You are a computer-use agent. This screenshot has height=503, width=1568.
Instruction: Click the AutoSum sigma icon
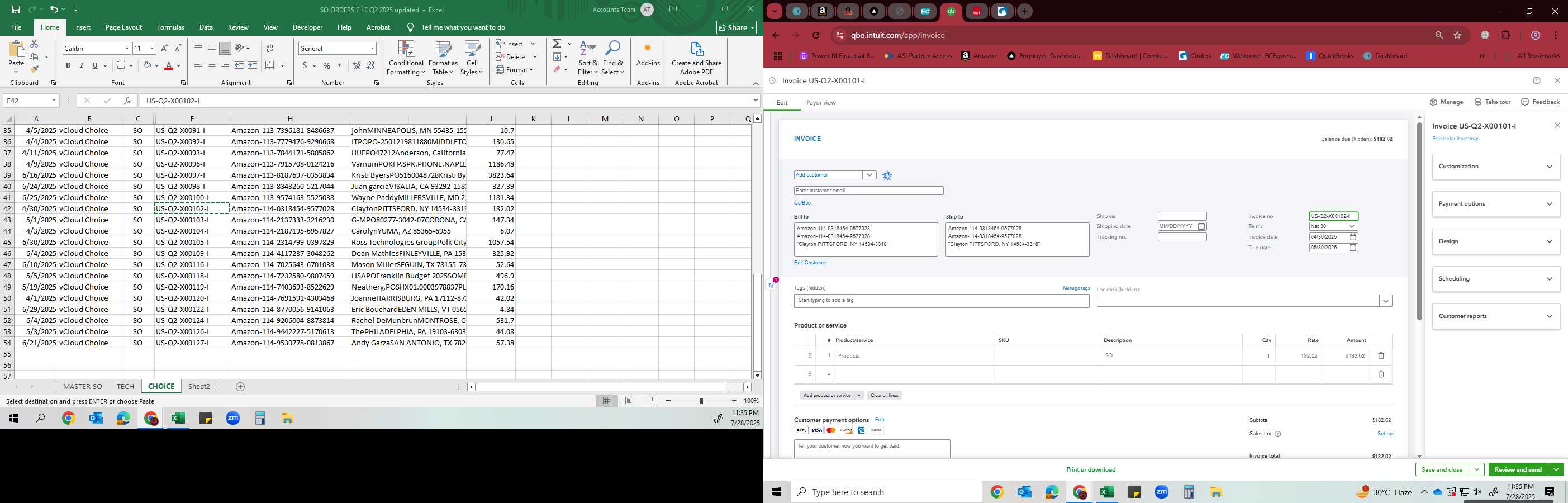tap(557, 44)
